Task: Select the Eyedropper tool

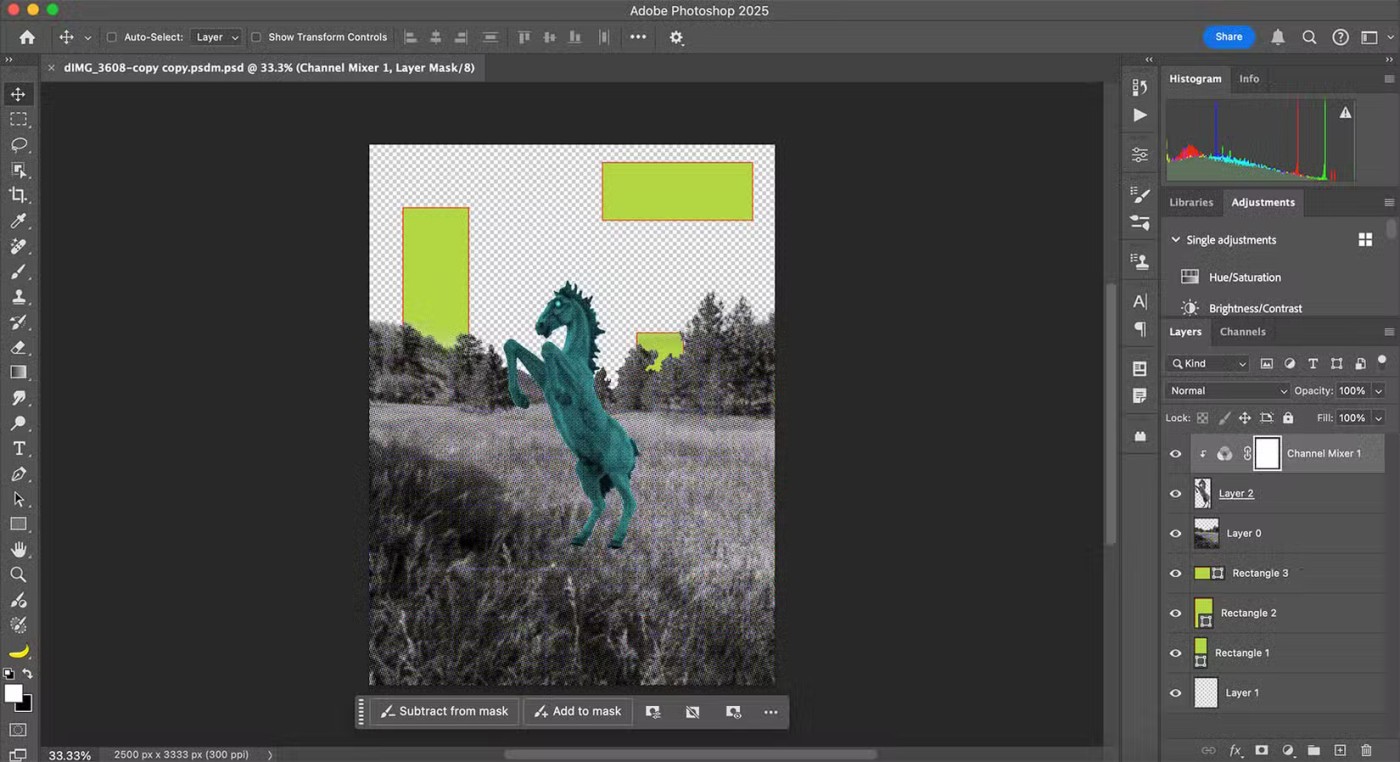Action: pos(18,221)
